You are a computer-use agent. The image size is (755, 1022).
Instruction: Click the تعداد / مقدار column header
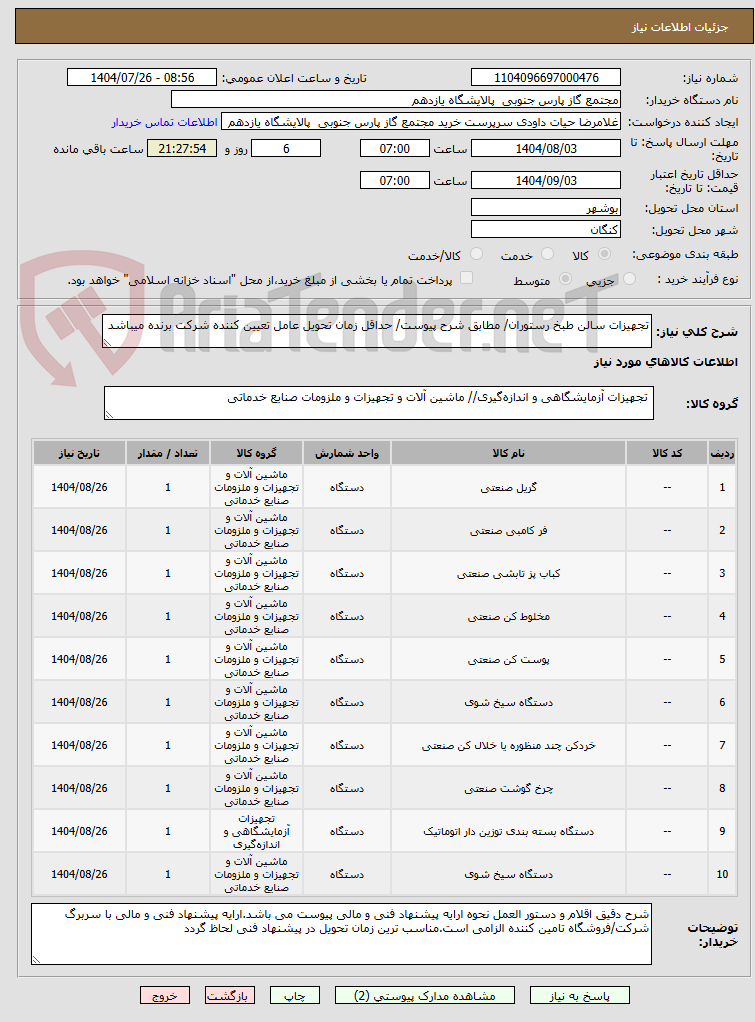point(168,453)
